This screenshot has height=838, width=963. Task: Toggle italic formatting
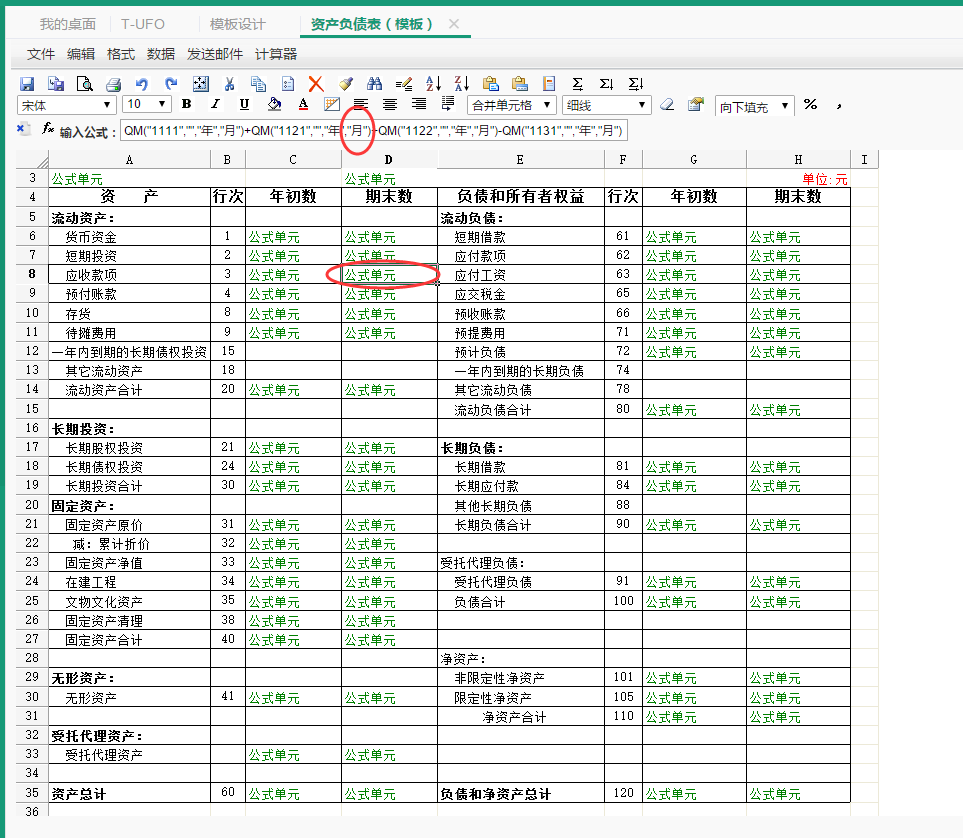point(216,104)
